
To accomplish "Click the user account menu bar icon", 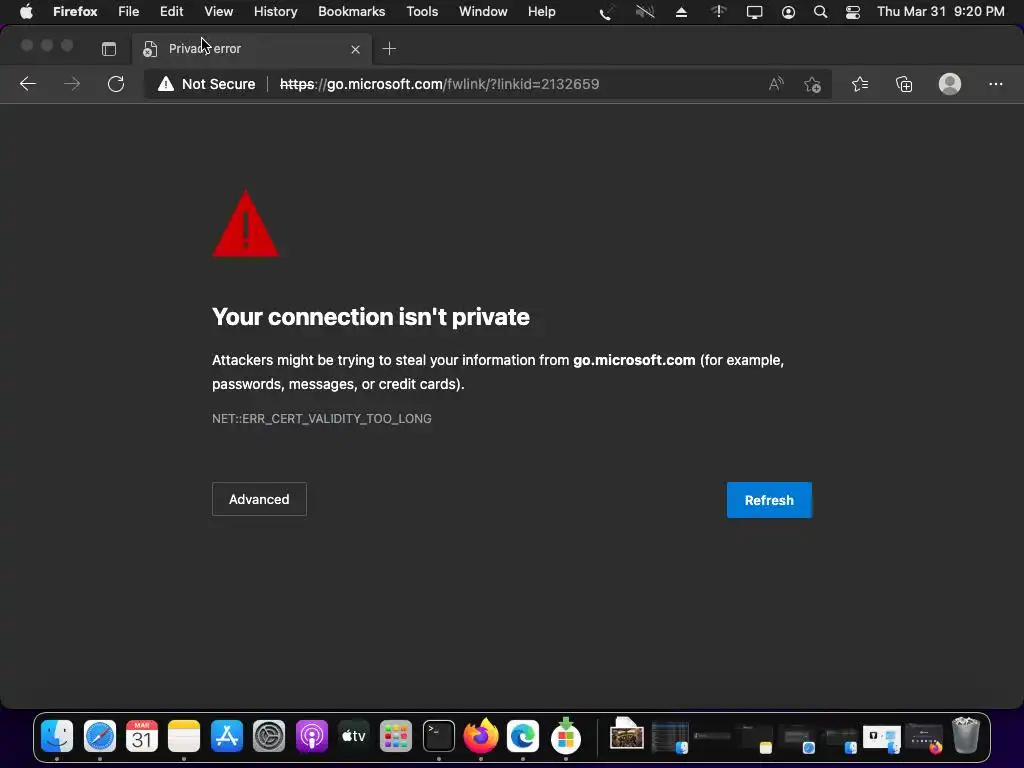I will click(x=788, y=12).
